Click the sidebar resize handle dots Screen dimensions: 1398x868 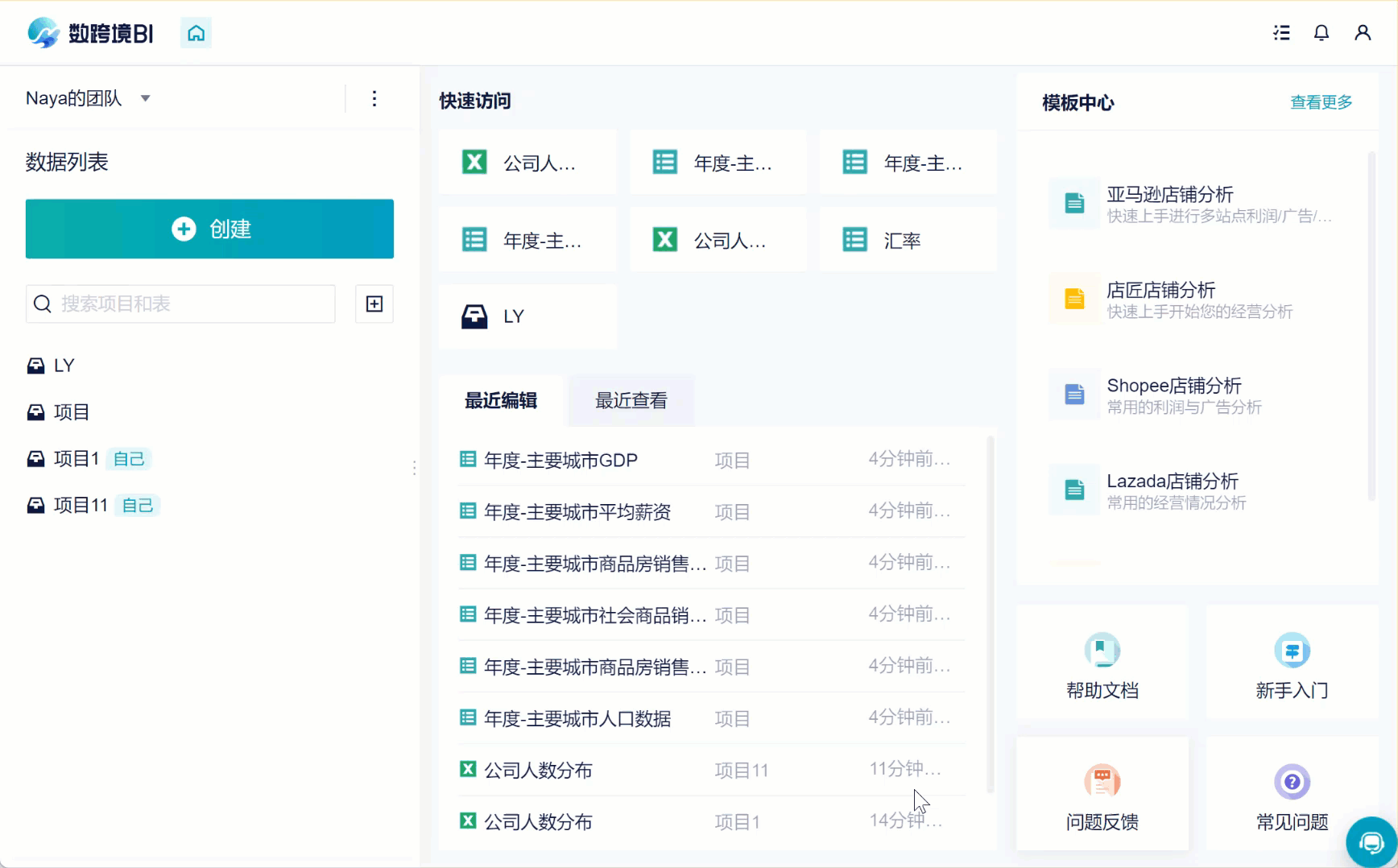click(x=415, y=467)
